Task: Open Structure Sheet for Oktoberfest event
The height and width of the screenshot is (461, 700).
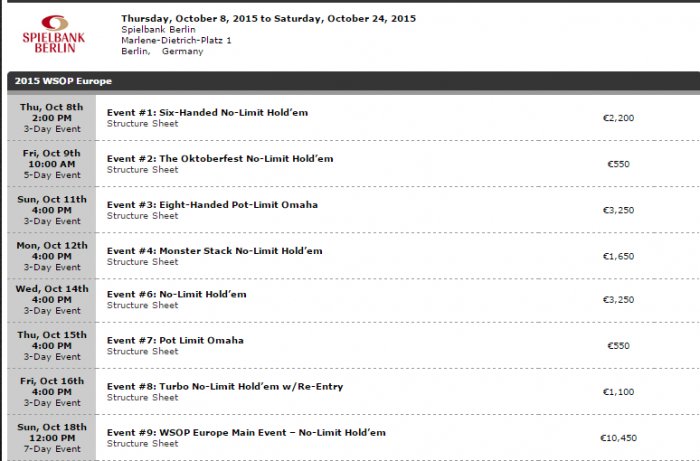Action: [142, 170]
